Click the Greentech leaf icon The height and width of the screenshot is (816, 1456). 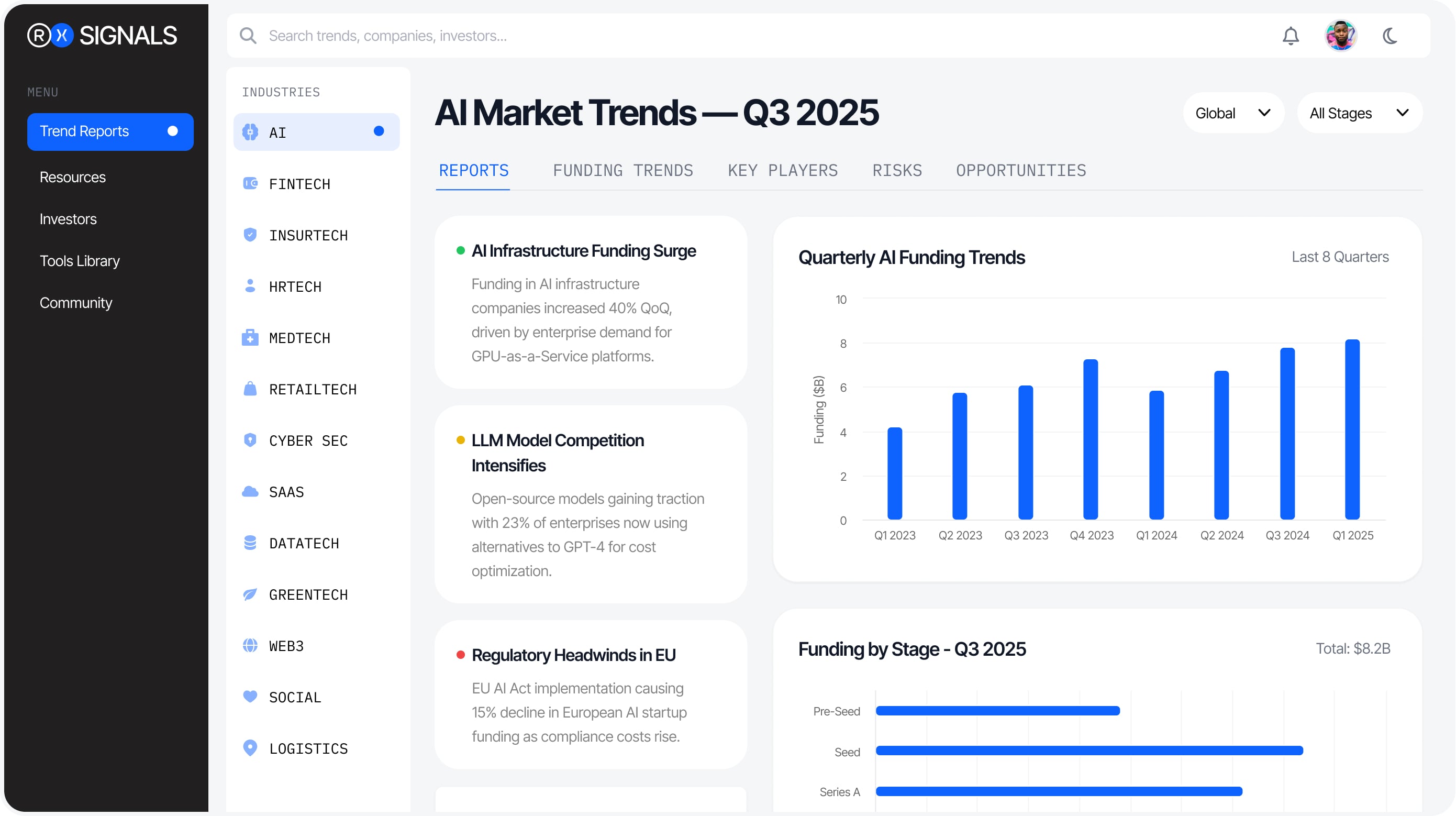click(x=250, y=594)
